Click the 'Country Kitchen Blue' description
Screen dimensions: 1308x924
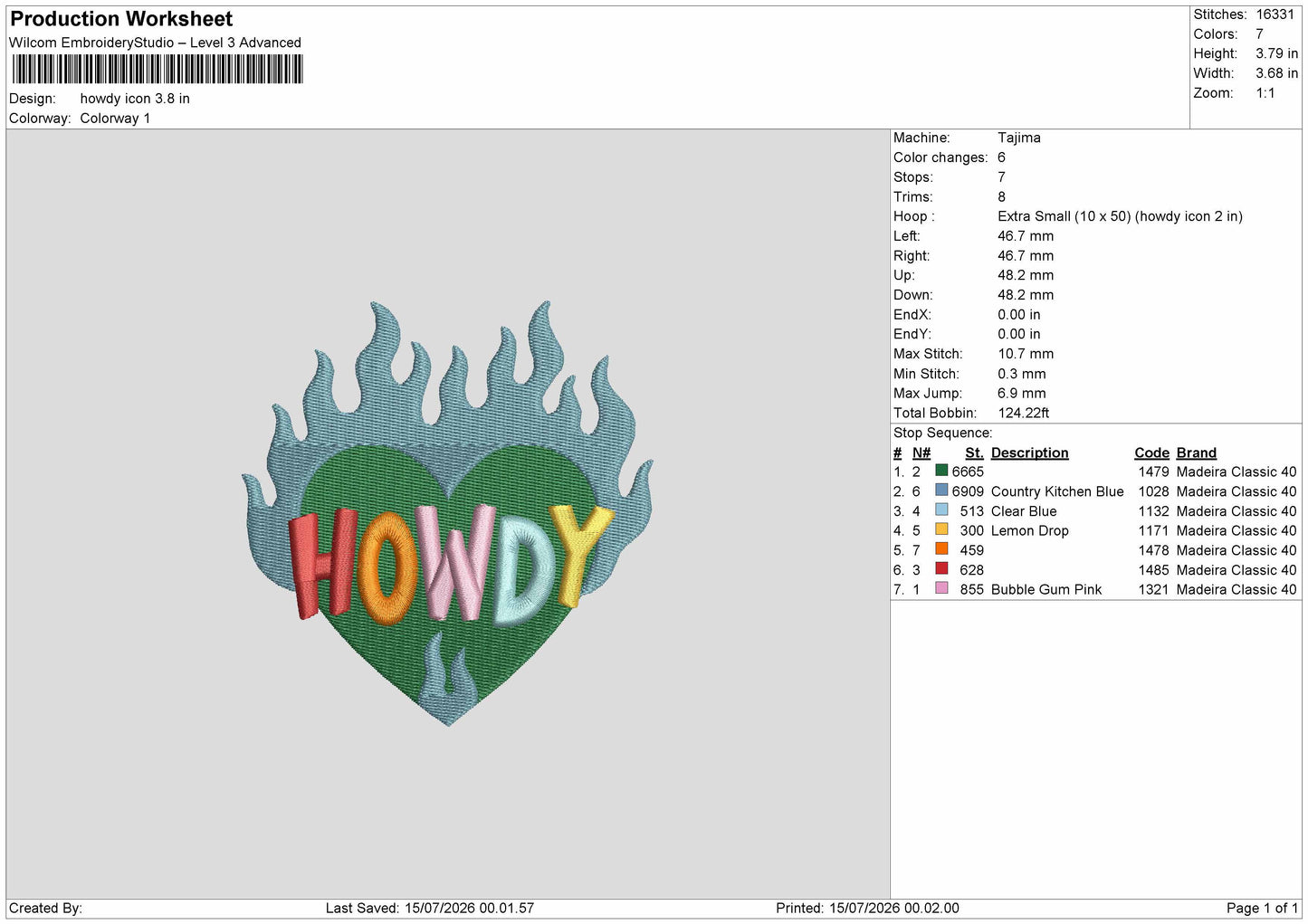point(1057,491)
